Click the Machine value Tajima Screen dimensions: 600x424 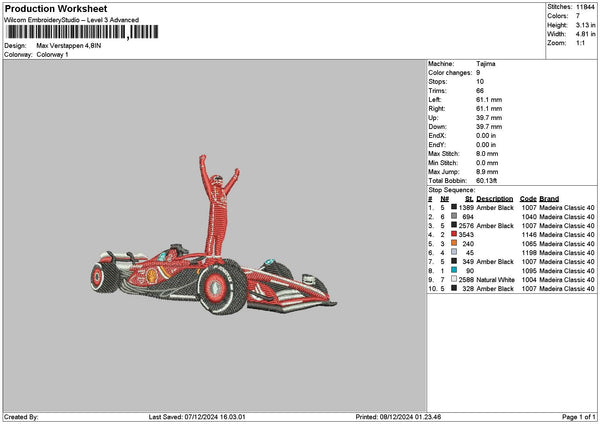tap(486, 64)
